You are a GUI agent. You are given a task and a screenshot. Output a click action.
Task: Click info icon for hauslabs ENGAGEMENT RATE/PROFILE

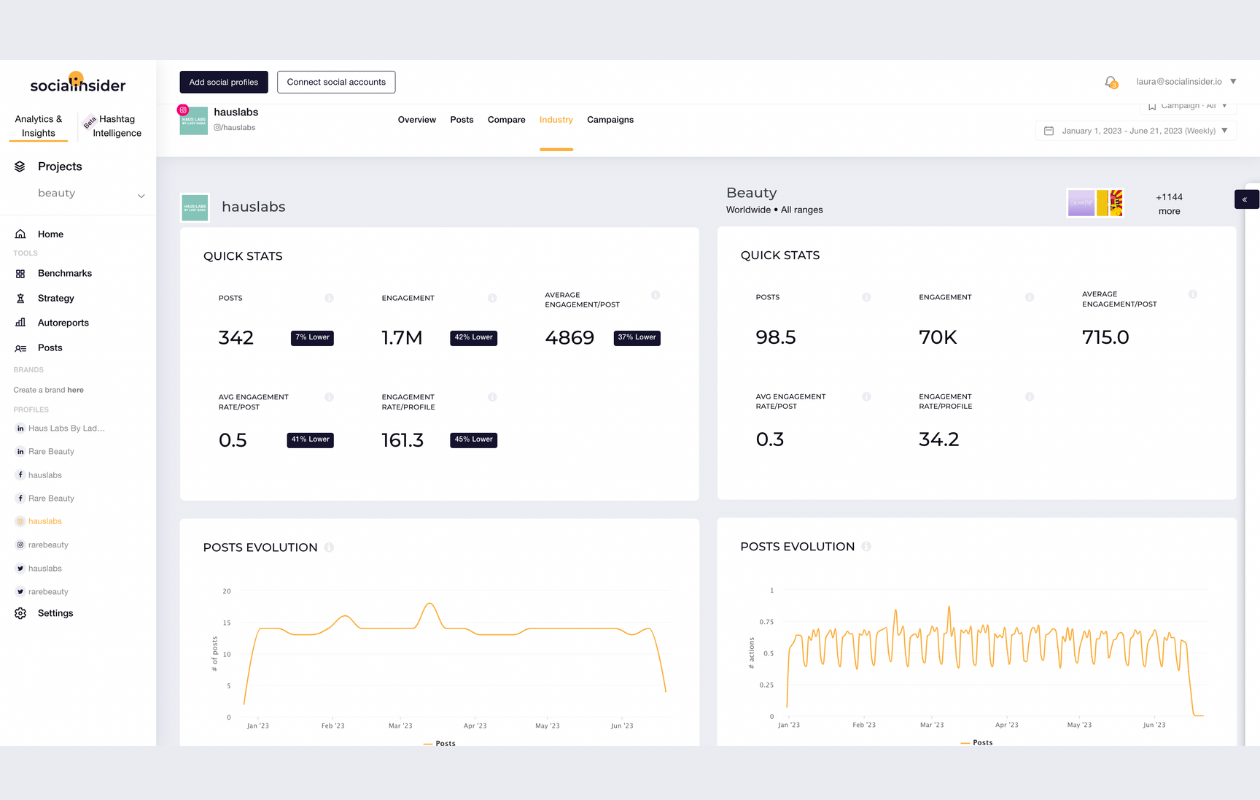coord(492,397)
